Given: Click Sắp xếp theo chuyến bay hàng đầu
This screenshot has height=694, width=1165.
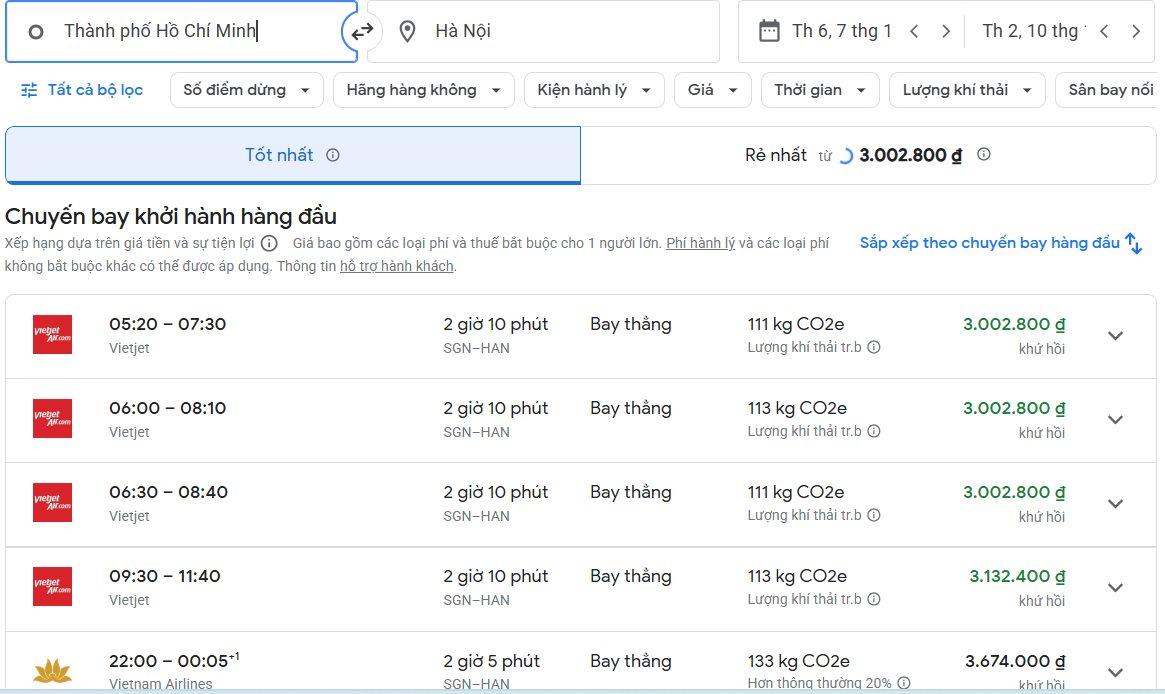Looking at the screenshot, I should [x=990, y=243].
